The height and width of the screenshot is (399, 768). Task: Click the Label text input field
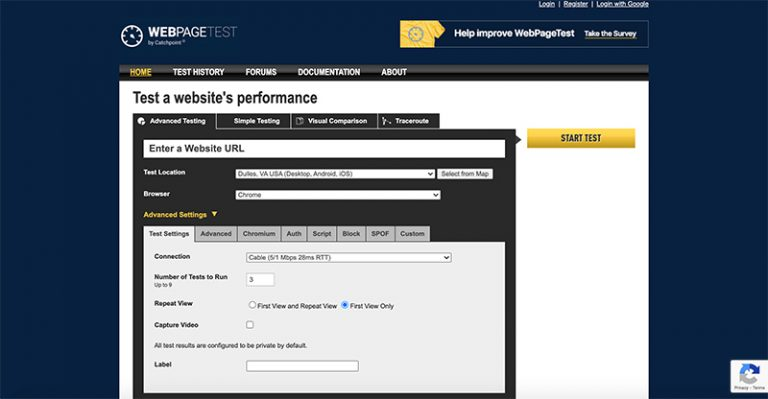302,366
